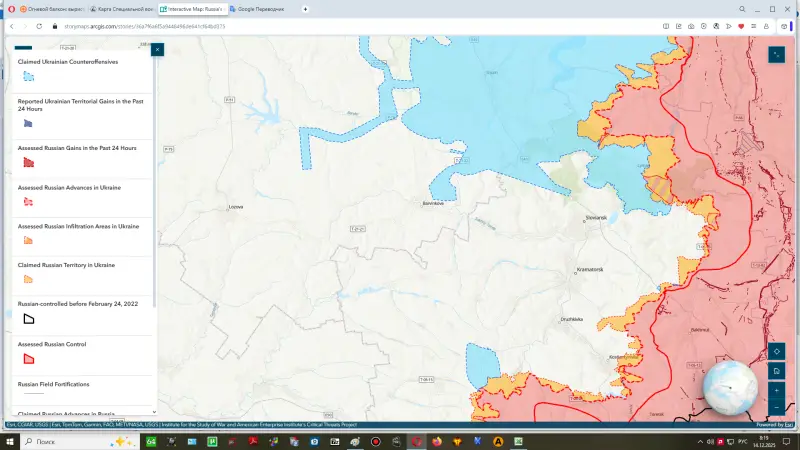
Task: Switch to the Google Переводчик browser tab
Action: click(259, 8)
